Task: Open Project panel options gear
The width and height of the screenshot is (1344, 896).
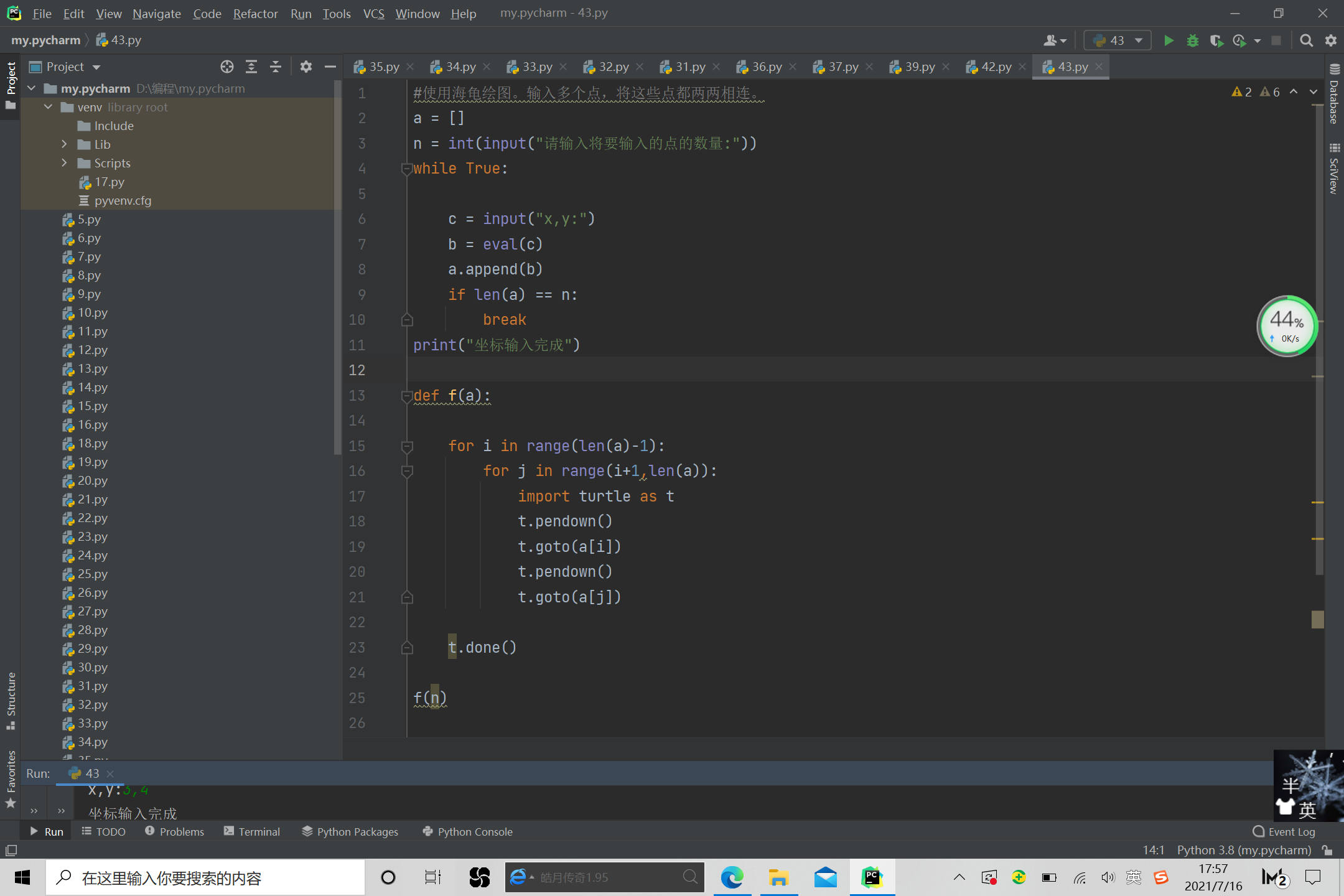Action: 306,67
